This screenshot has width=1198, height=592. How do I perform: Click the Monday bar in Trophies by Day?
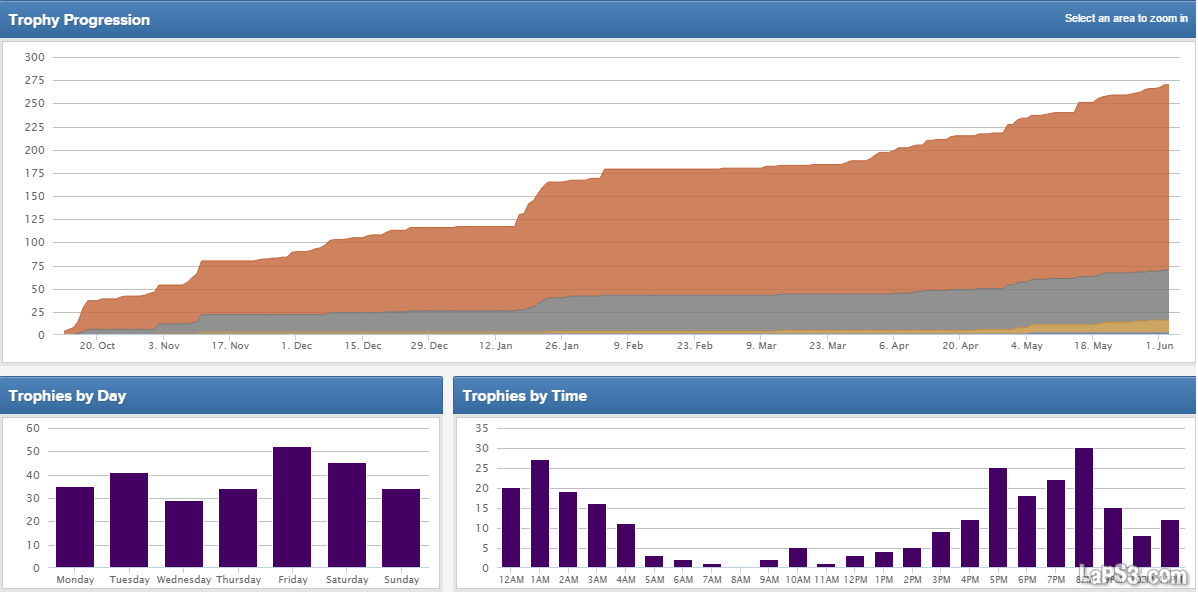pyautogui.click(x=75, y=527)
